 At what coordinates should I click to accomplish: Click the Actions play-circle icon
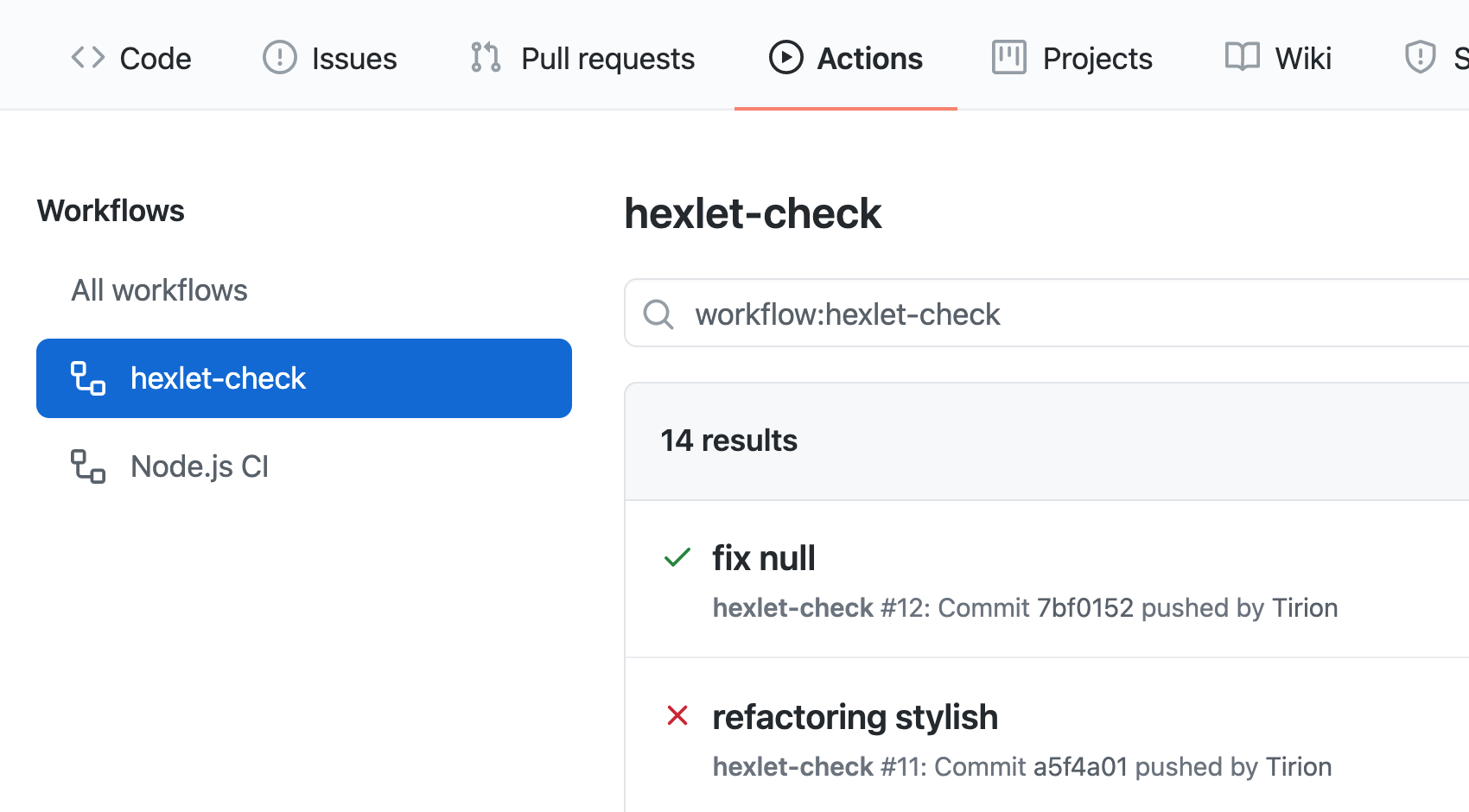pos(785,58)
